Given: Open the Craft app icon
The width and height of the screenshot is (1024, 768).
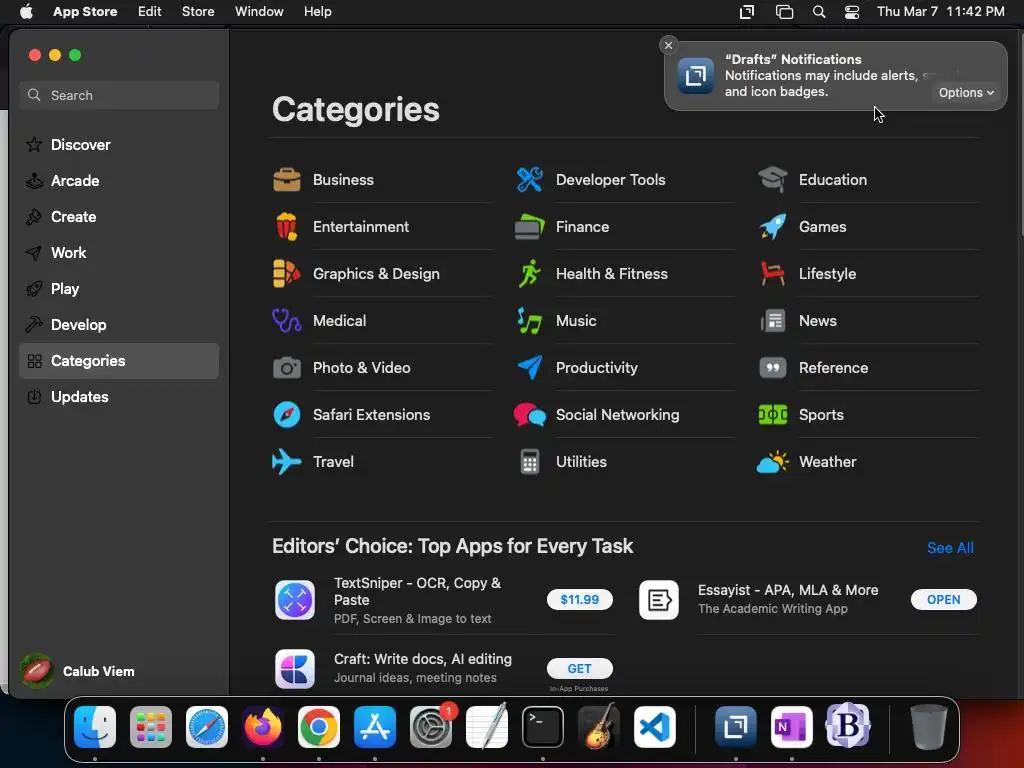Looking at the screenshot, I should coord(295,669).
